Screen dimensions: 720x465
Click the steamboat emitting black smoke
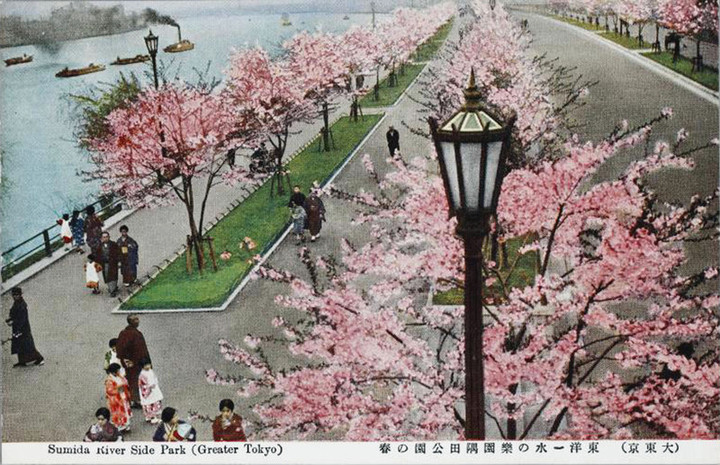tap(179, 45)
